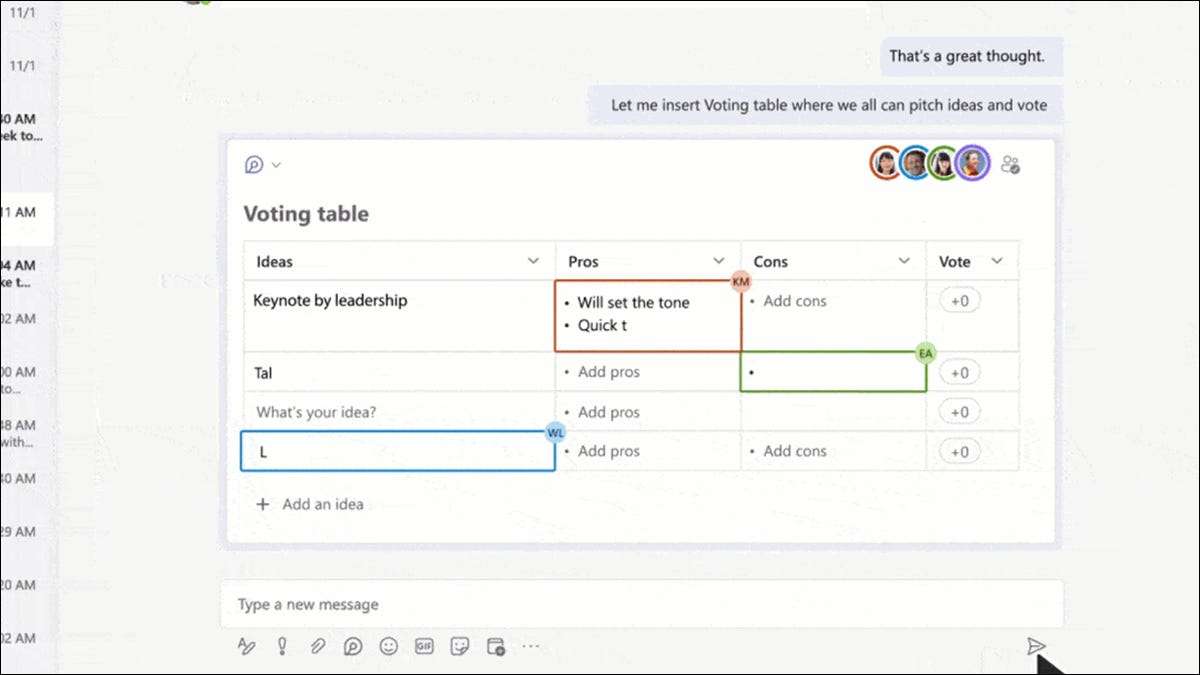Toggle the +0 vote on the Tal row
This screenshot has width=1200, height=675.
click(959, 372)
